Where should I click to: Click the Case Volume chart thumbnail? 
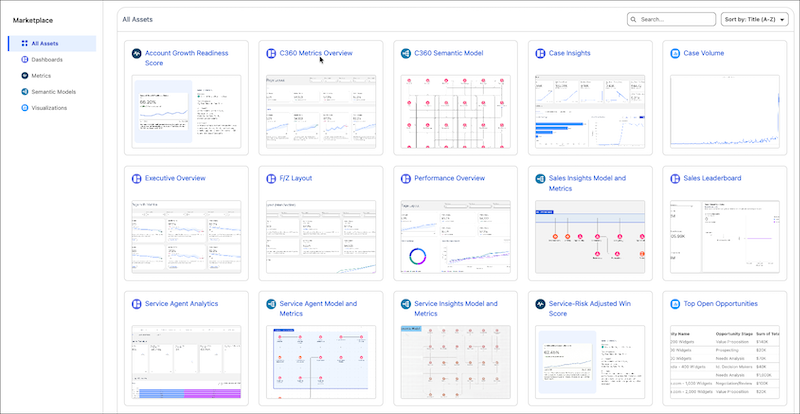(x=725, y=112)
